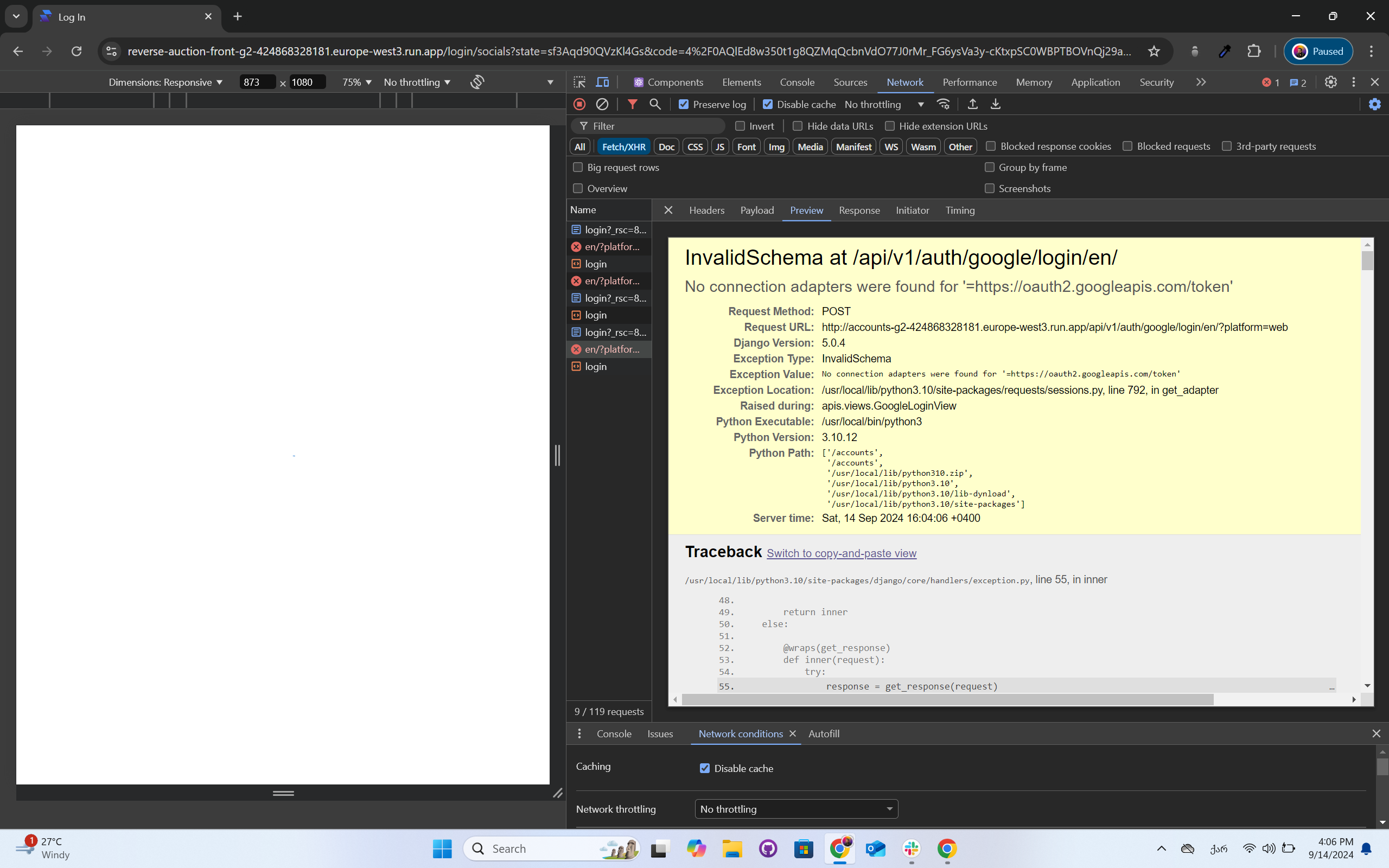The height and width of the screenshot is (868, 1389).
Task: Toggle the device toolbar icon
Action: tap(602, 82)
